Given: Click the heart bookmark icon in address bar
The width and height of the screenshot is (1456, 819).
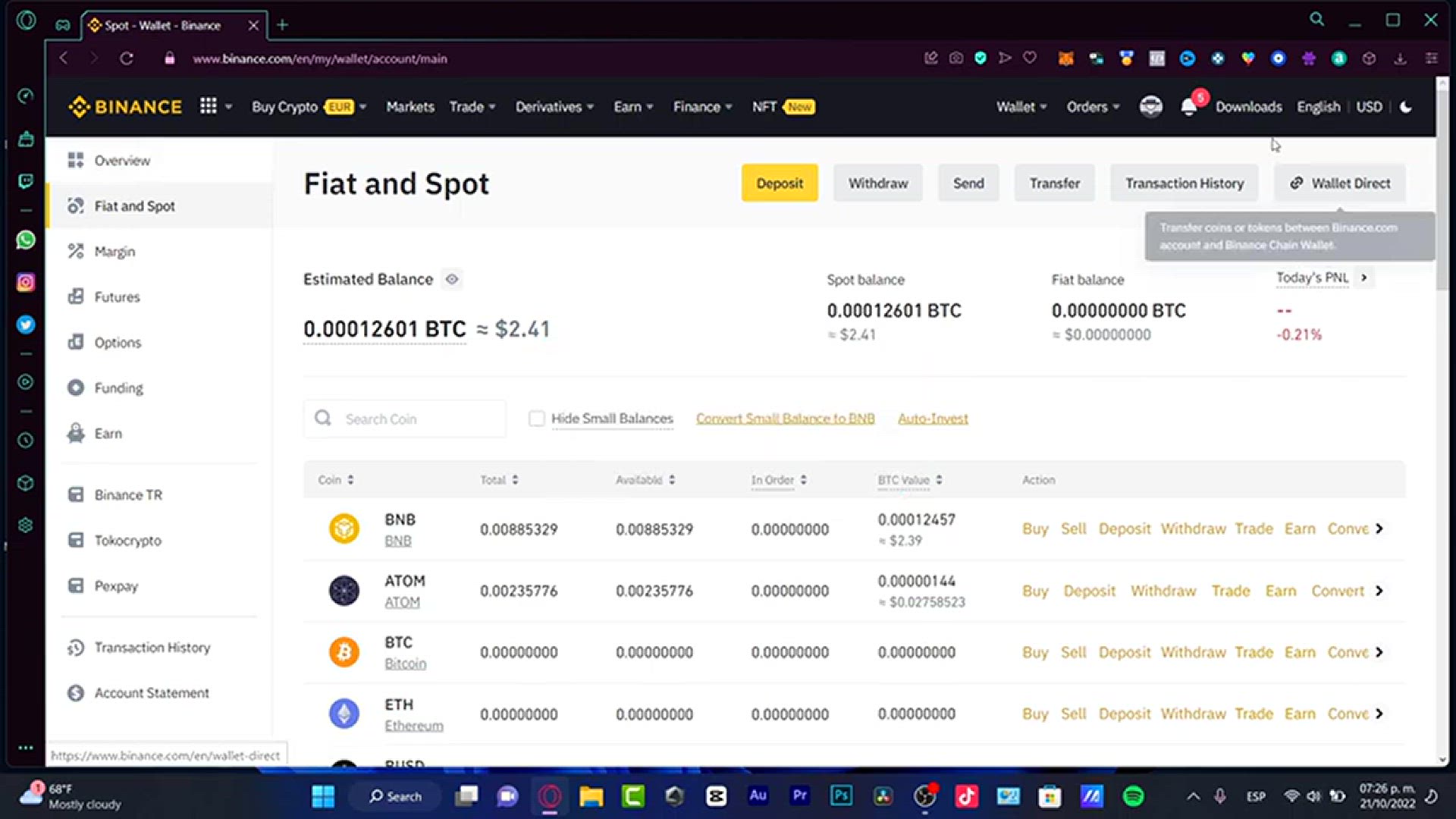Looking at the screenshot, I should (x=1030, y=58).
